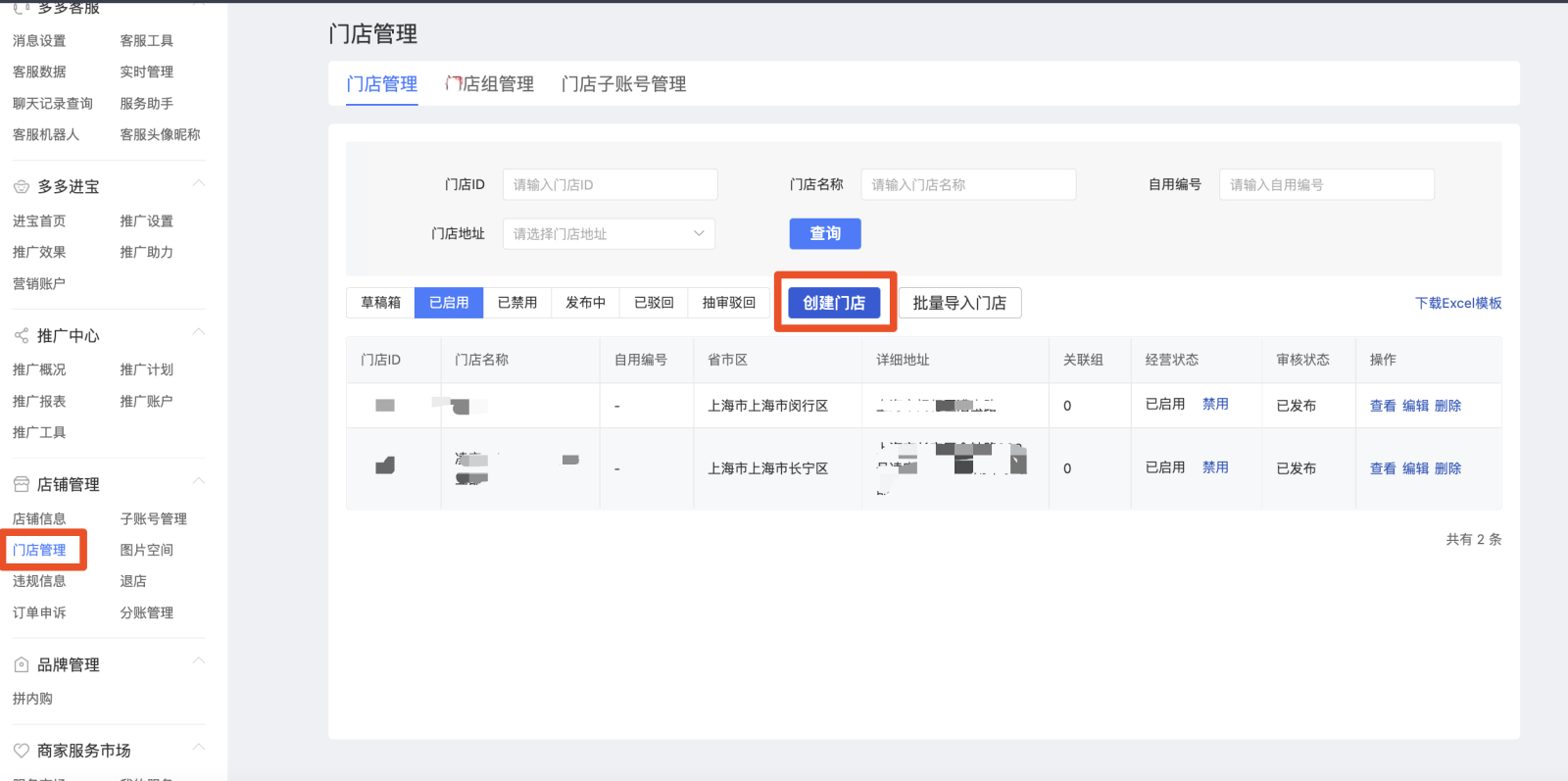Show stores with 发布中 status
The width and height of the screenshot is (1568, 781).
[585, 303]
